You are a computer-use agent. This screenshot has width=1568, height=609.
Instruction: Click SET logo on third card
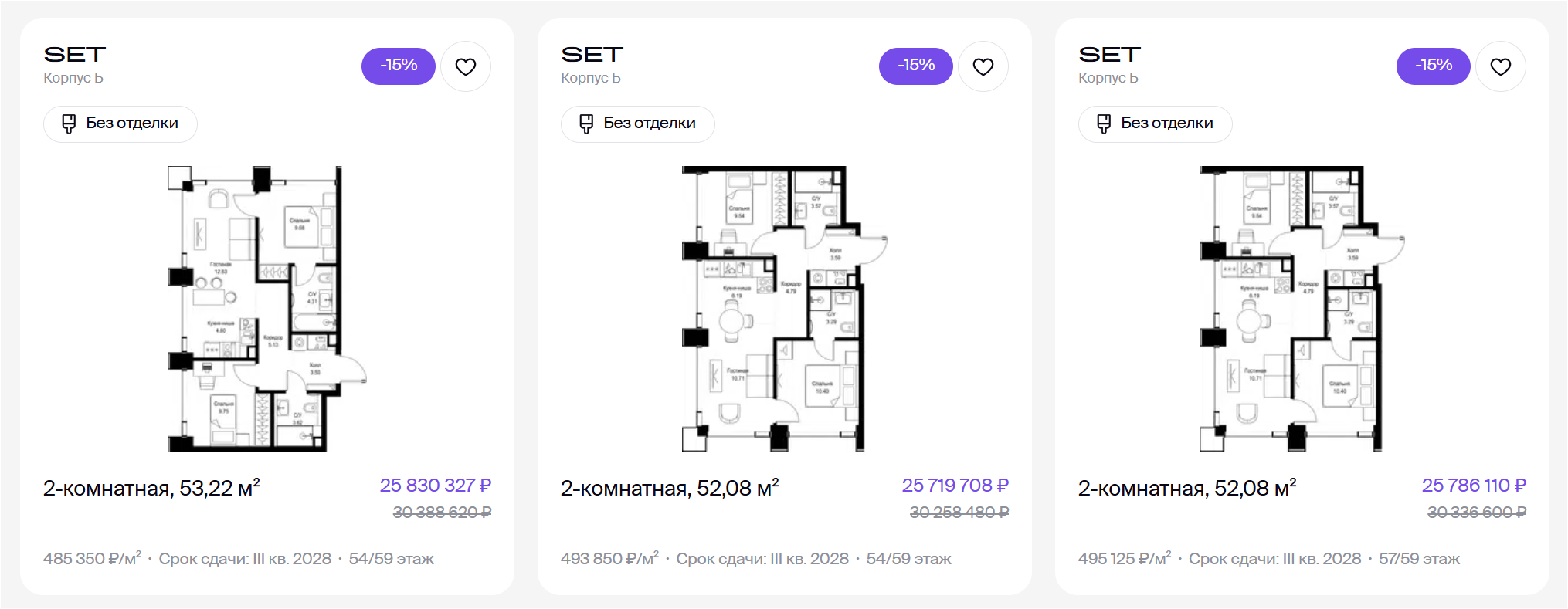[x=1110, y=55]
